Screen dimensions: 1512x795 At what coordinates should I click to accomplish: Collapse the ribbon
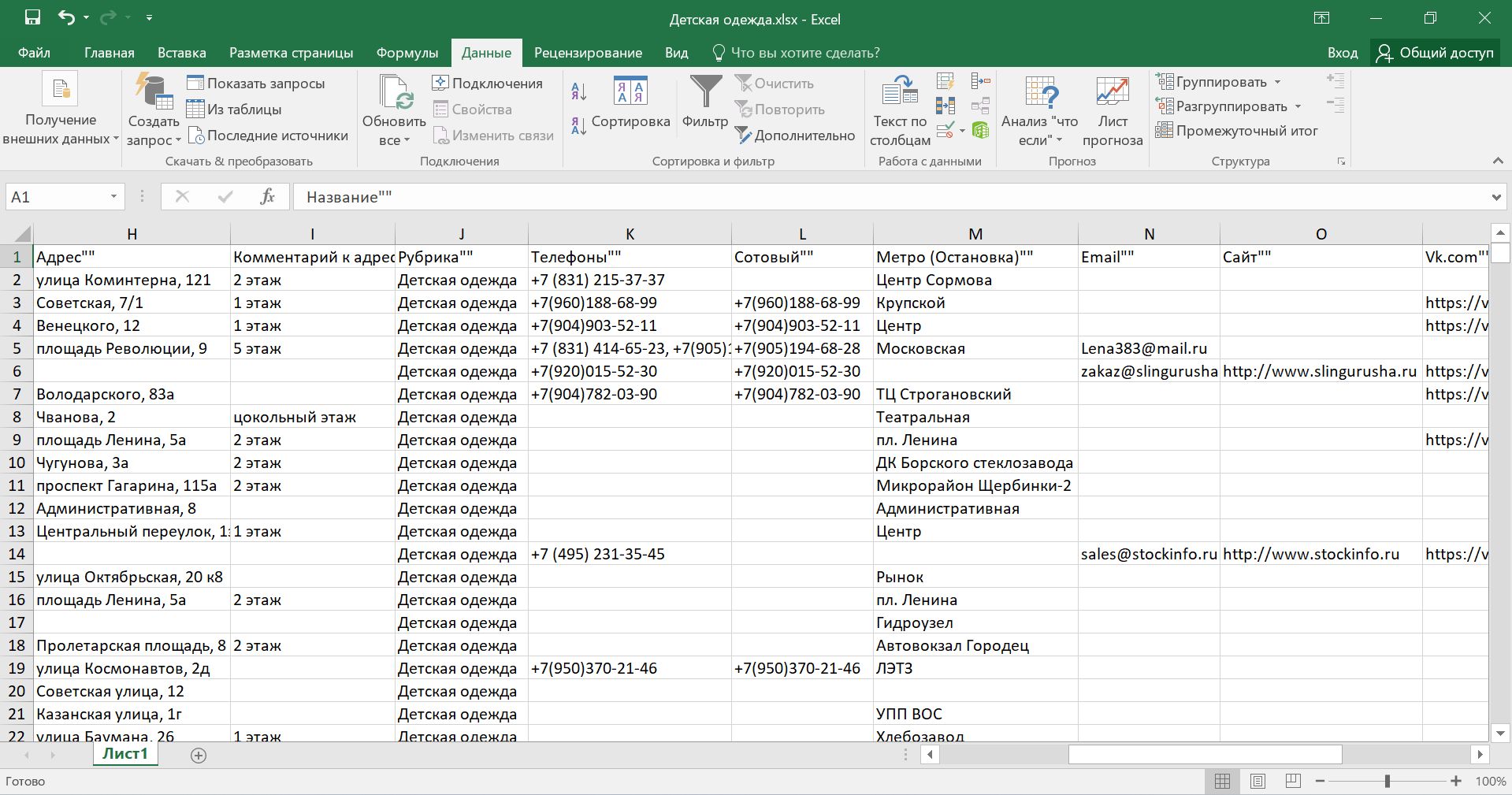coord(1497,161)
